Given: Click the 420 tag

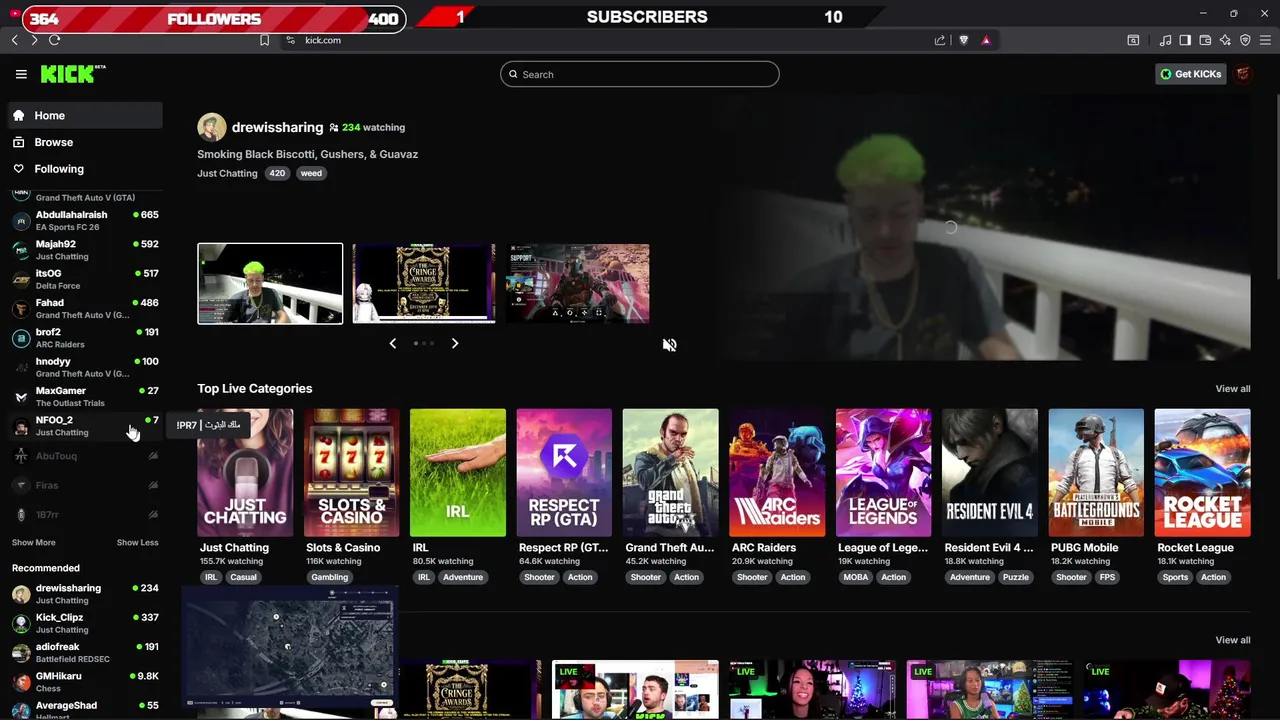Looking at the screenshot, I should [277, 173].
